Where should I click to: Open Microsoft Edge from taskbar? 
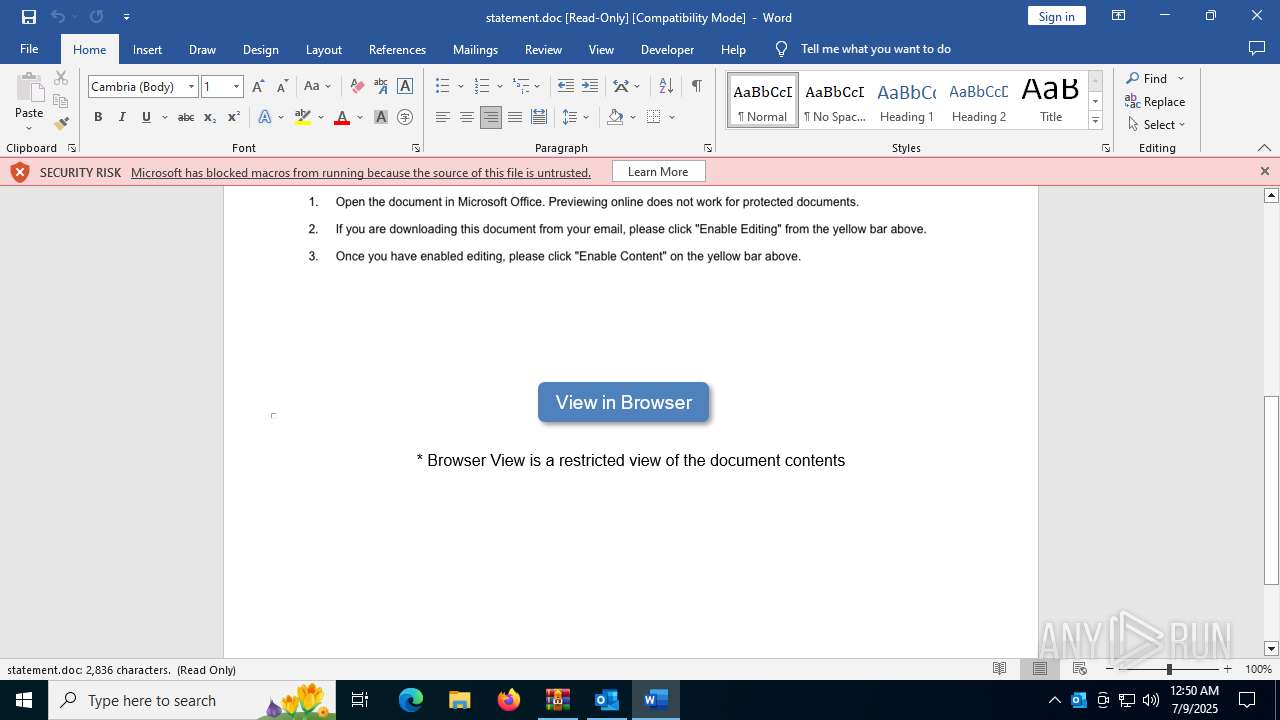[x=411, y=700]
